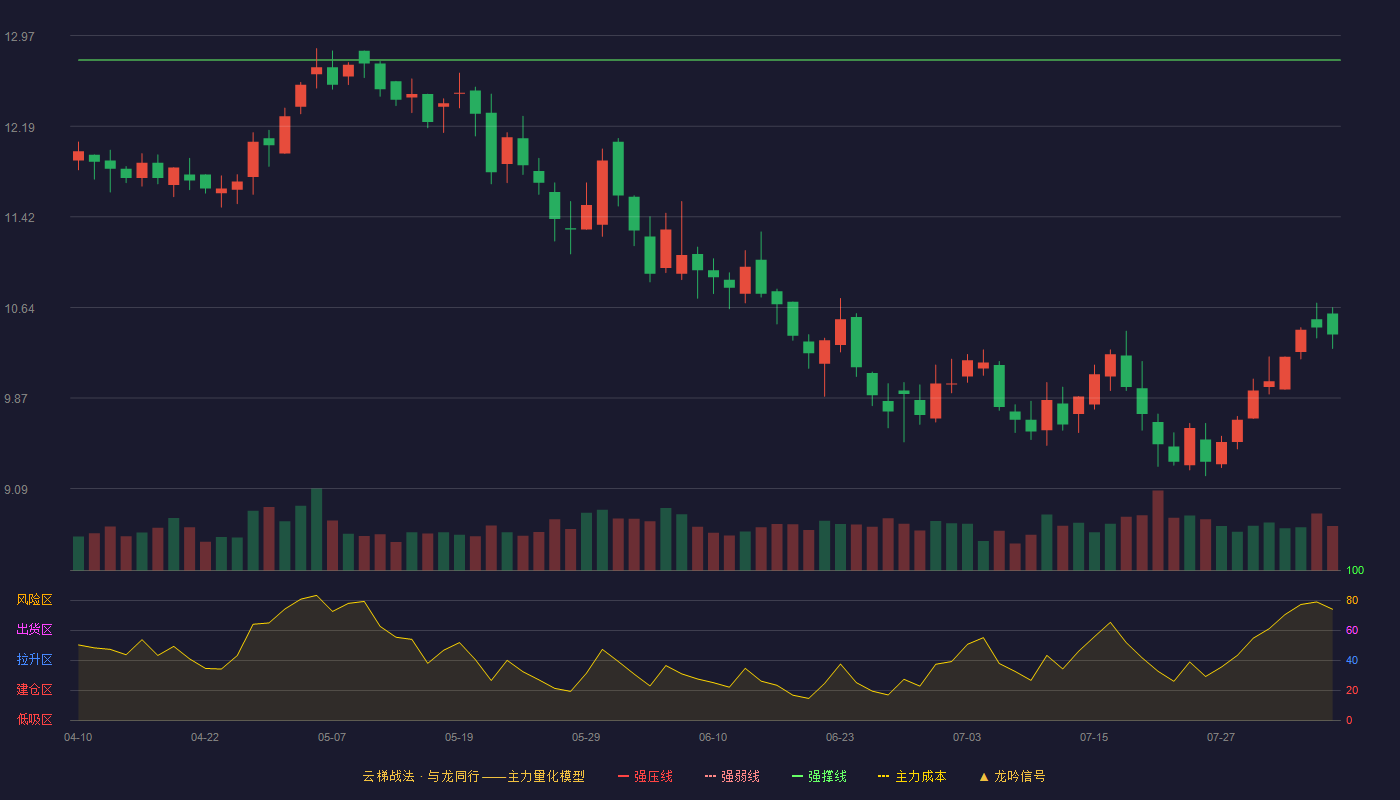Click the 60 indicator scale label
Viewport: 1400px width, 800px height.
point(1352,630)
